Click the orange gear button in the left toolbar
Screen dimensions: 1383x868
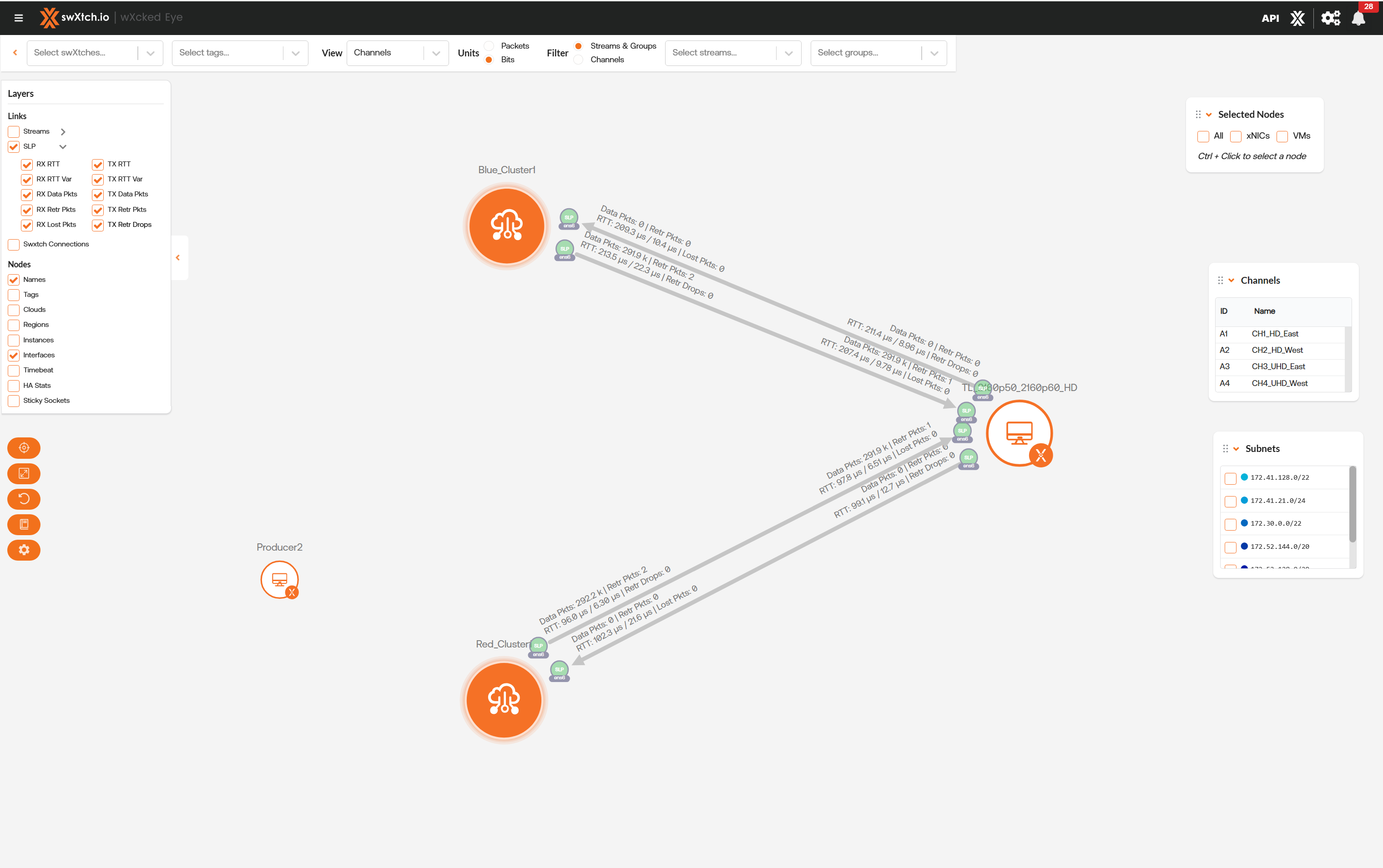coord(24,550)
